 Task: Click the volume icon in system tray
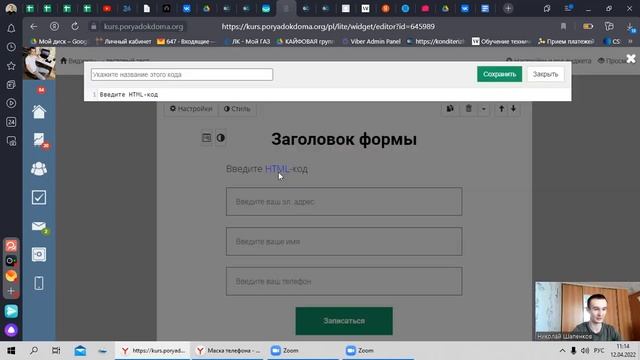tap(585, 351)
